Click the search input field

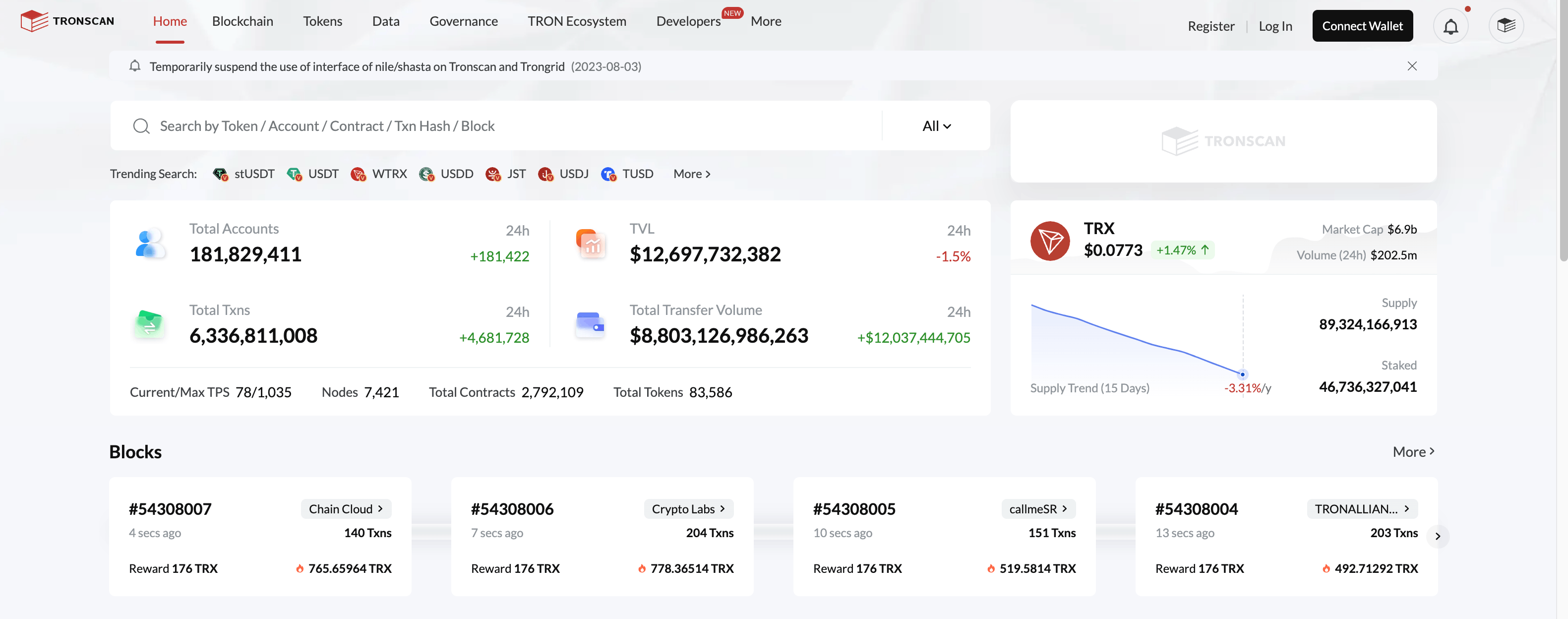[495, 126]
